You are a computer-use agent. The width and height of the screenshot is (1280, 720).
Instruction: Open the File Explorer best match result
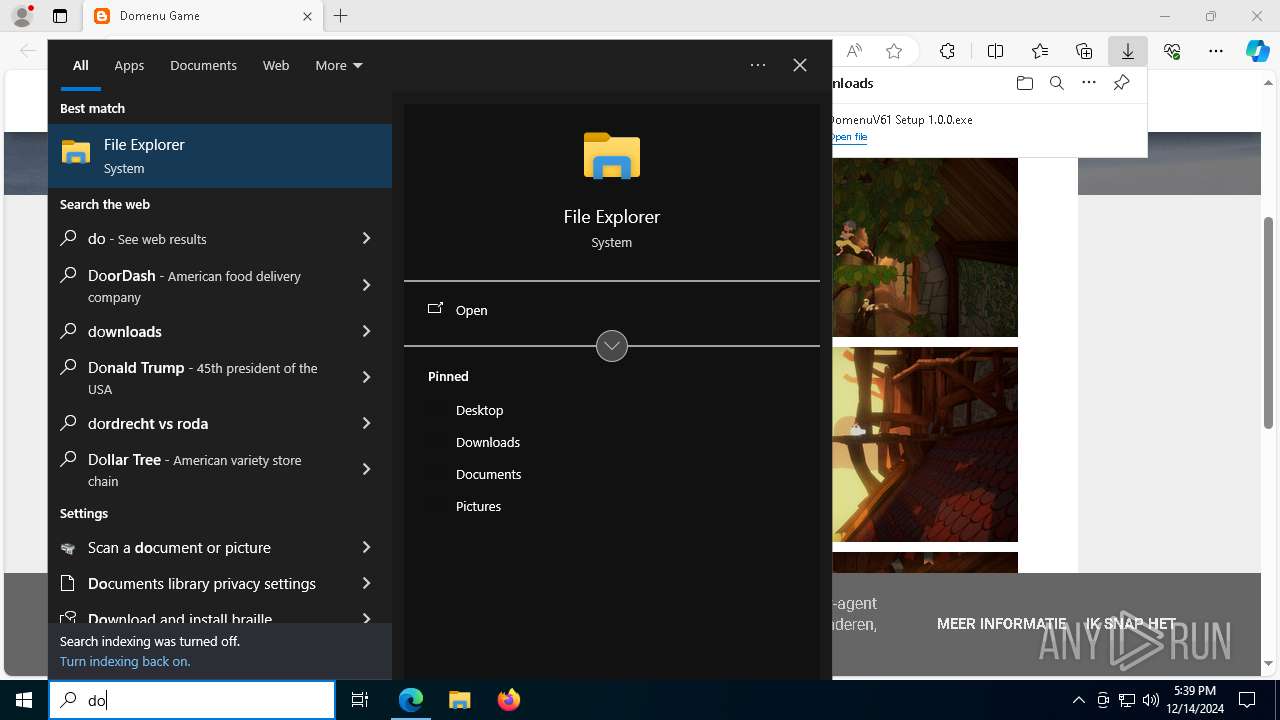coord(220,156)
